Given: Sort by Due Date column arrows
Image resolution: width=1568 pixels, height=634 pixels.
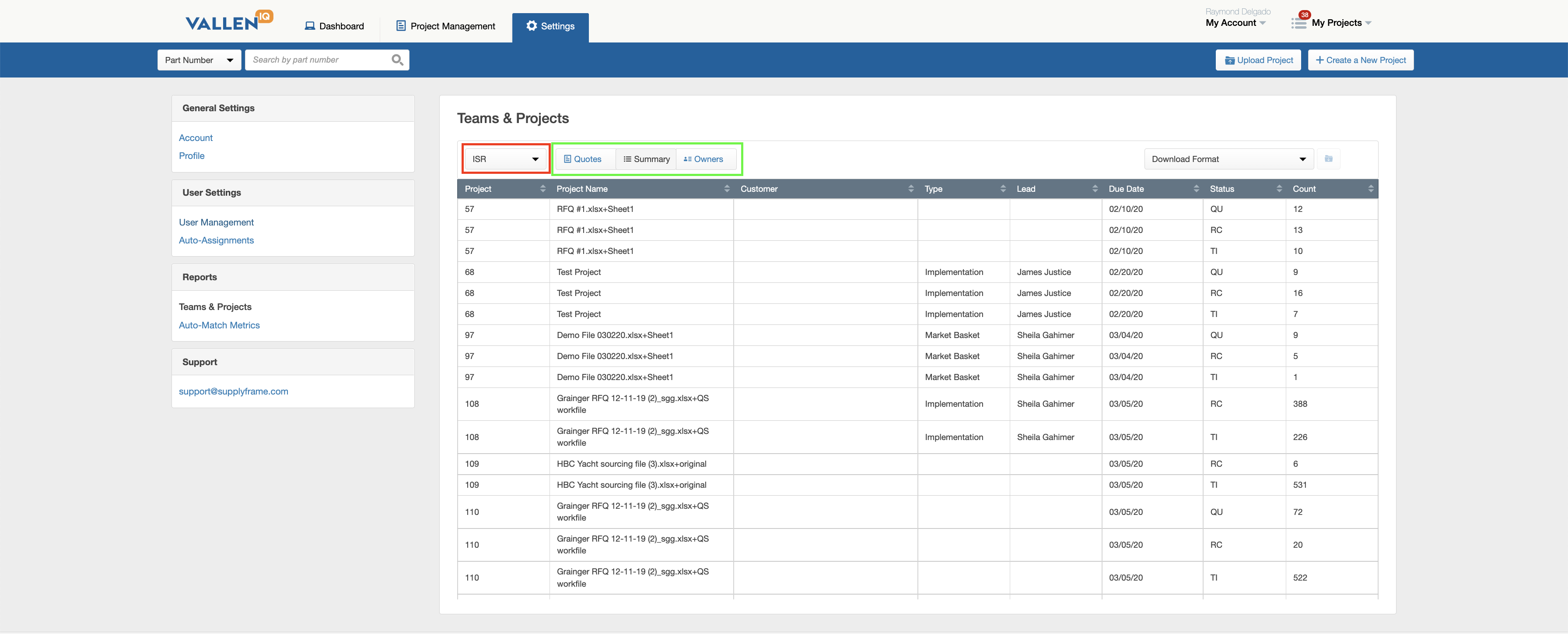Looking at the screenshot, I should [1196, 189].
